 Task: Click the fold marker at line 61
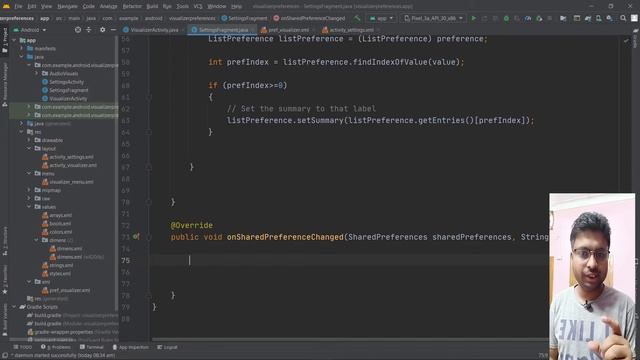point(149,97)
